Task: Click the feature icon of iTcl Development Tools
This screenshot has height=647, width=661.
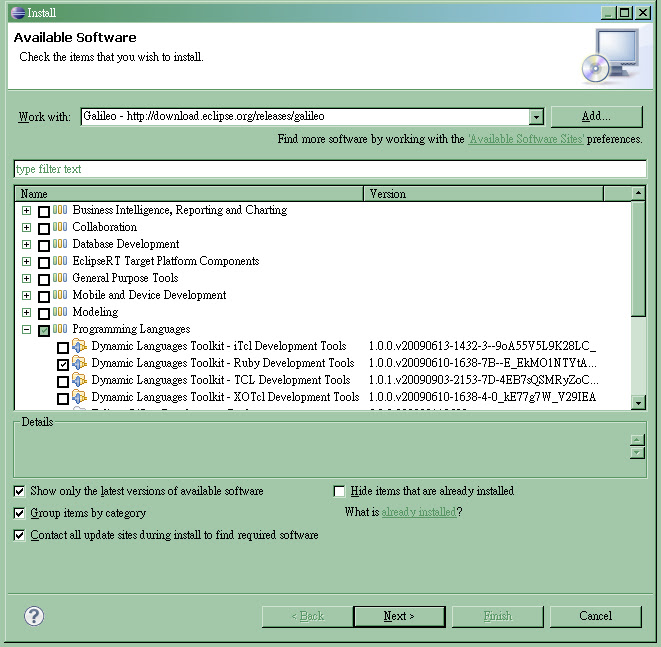Action: coord(79,346)
